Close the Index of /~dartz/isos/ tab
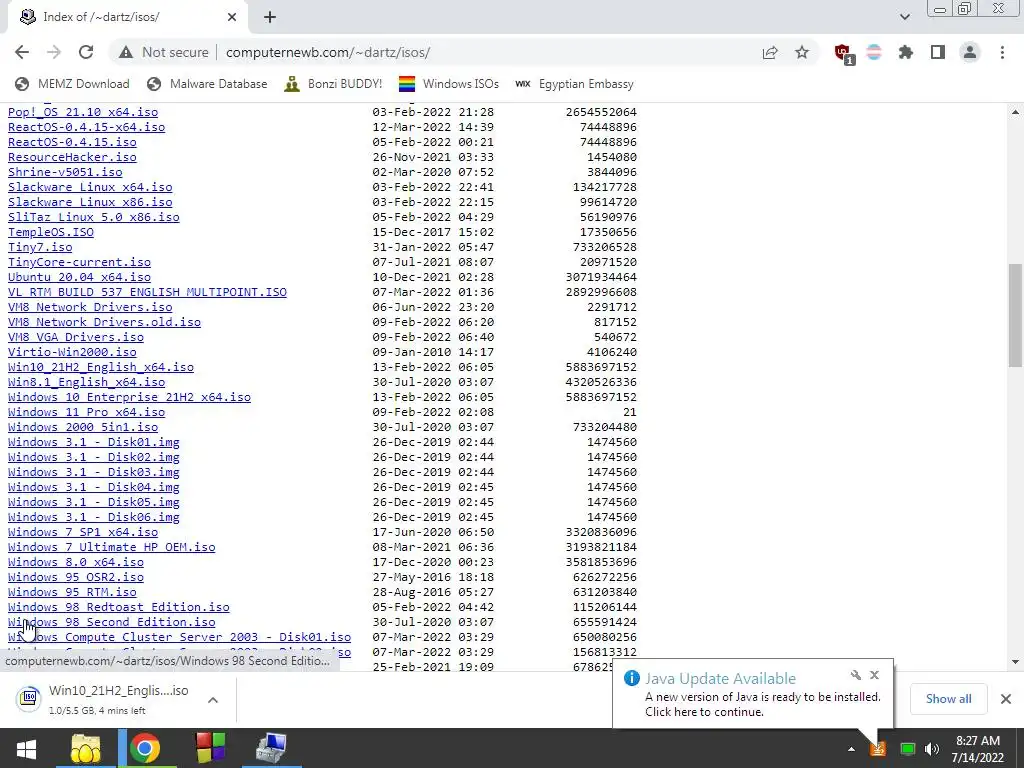The height and width of the screenshot is (768, 1024). 232,17
